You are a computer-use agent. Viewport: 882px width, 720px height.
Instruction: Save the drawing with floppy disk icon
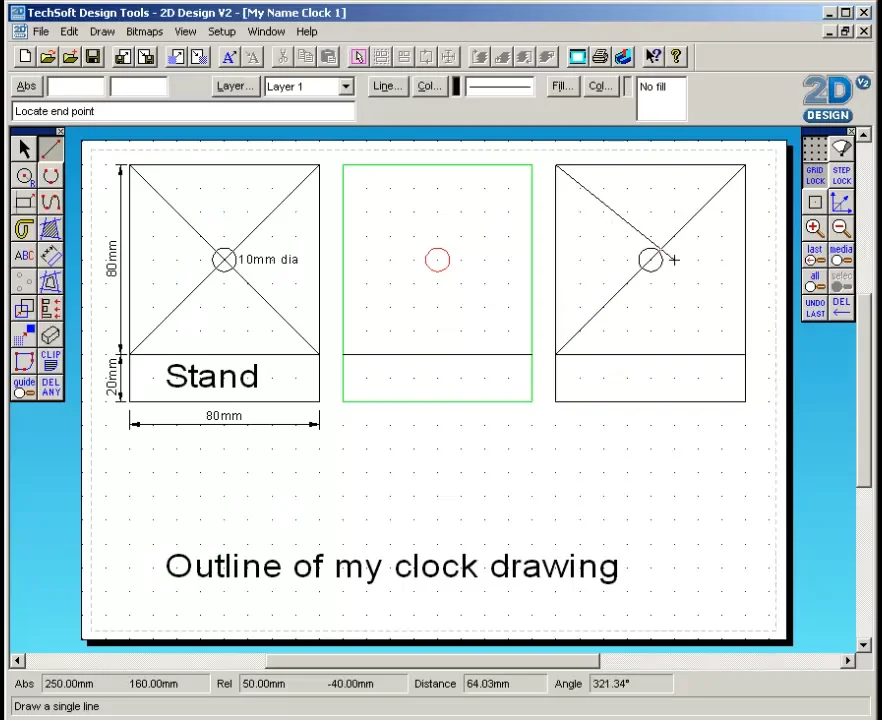click(x=92, y=56)
